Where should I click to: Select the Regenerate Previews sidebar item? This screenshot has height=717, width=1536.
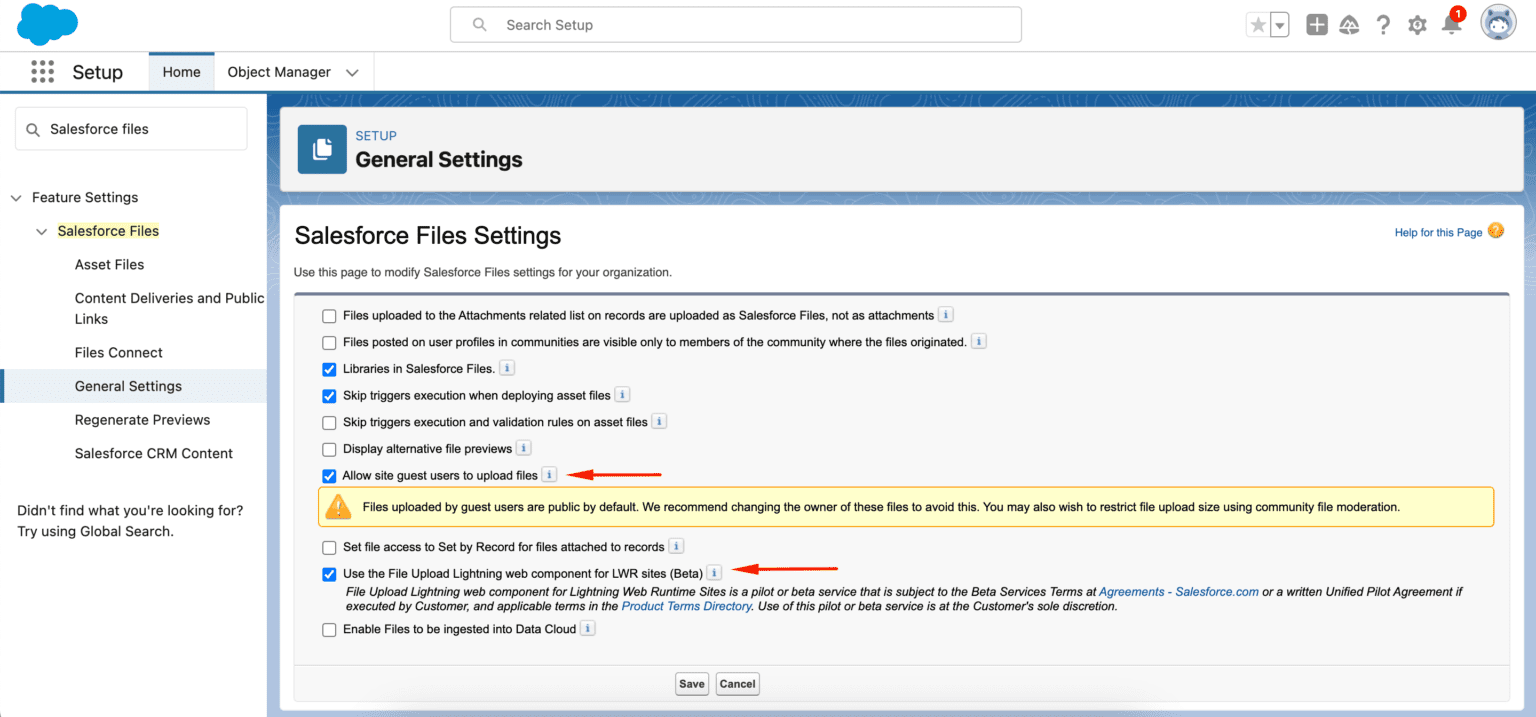[142, 419]
